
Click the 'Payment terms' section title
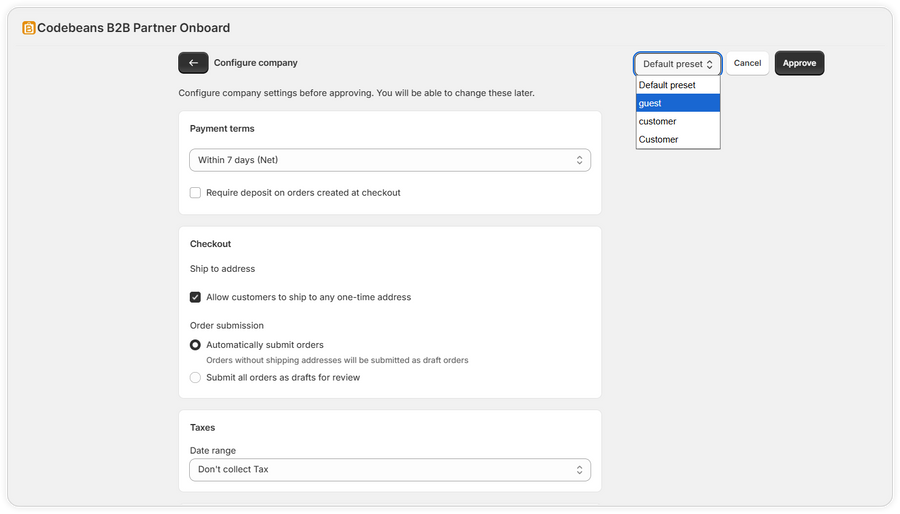(222, 128)
